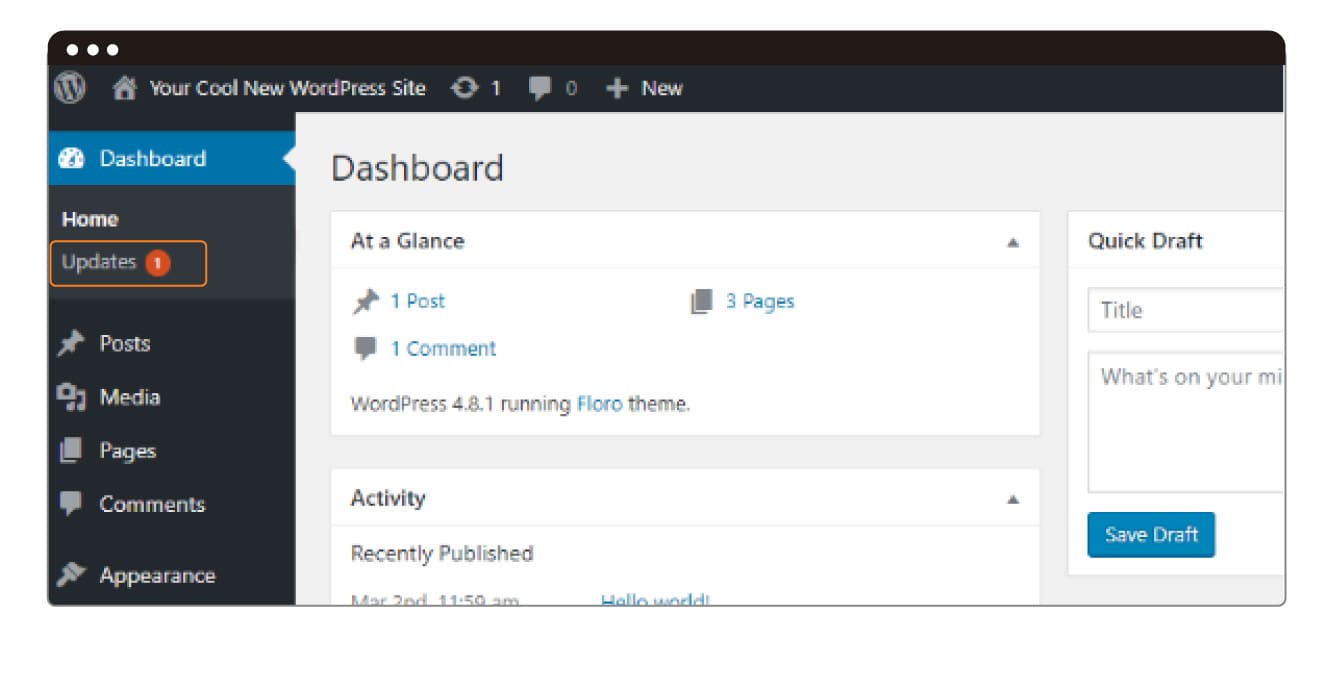
Task: Click the Dashboard gauge icon in sidebar
Action: (72, 158)
